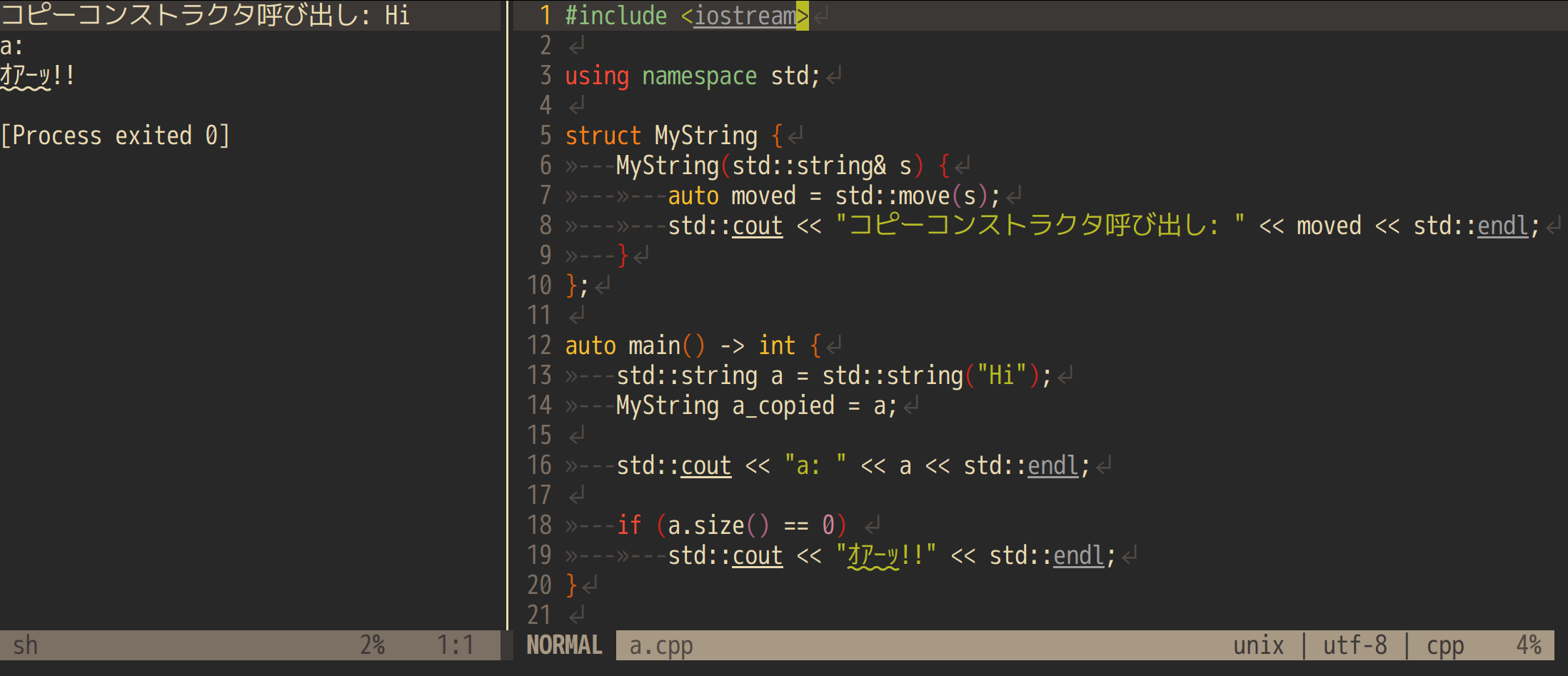Click the "auto" keyword on line 12
Image resolution: width=1568 pixels, height=676 pixels.
(590, 345)
